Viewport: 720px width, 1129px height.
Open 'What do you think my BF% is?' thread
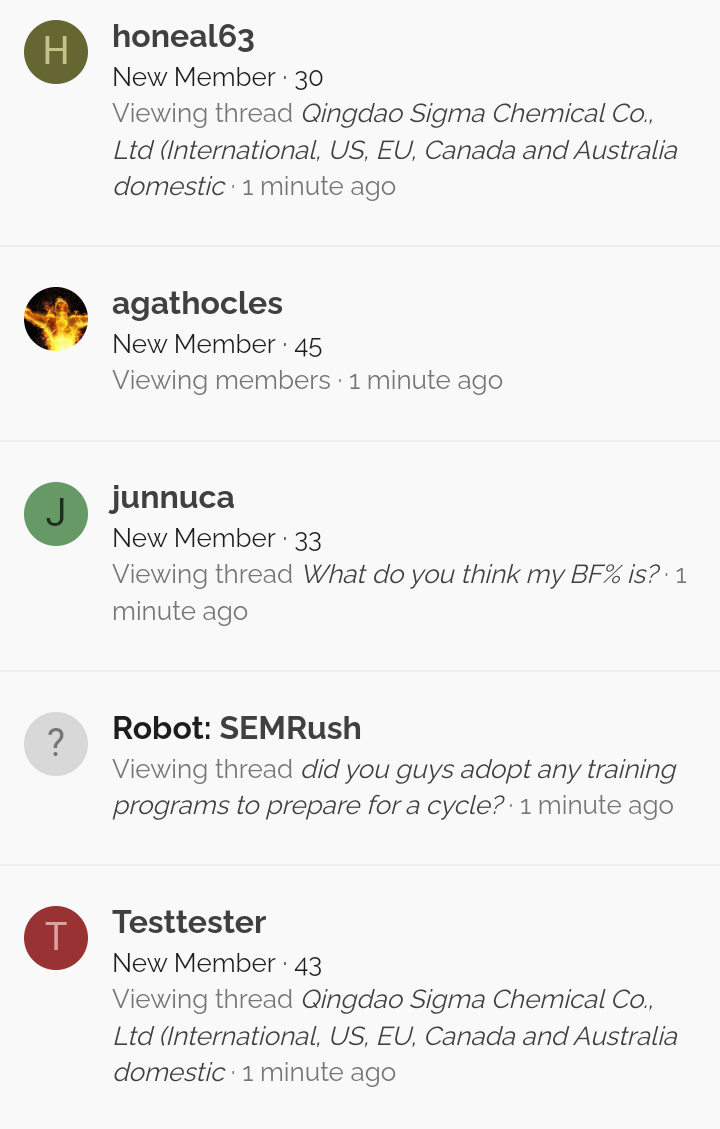[480, 574]
